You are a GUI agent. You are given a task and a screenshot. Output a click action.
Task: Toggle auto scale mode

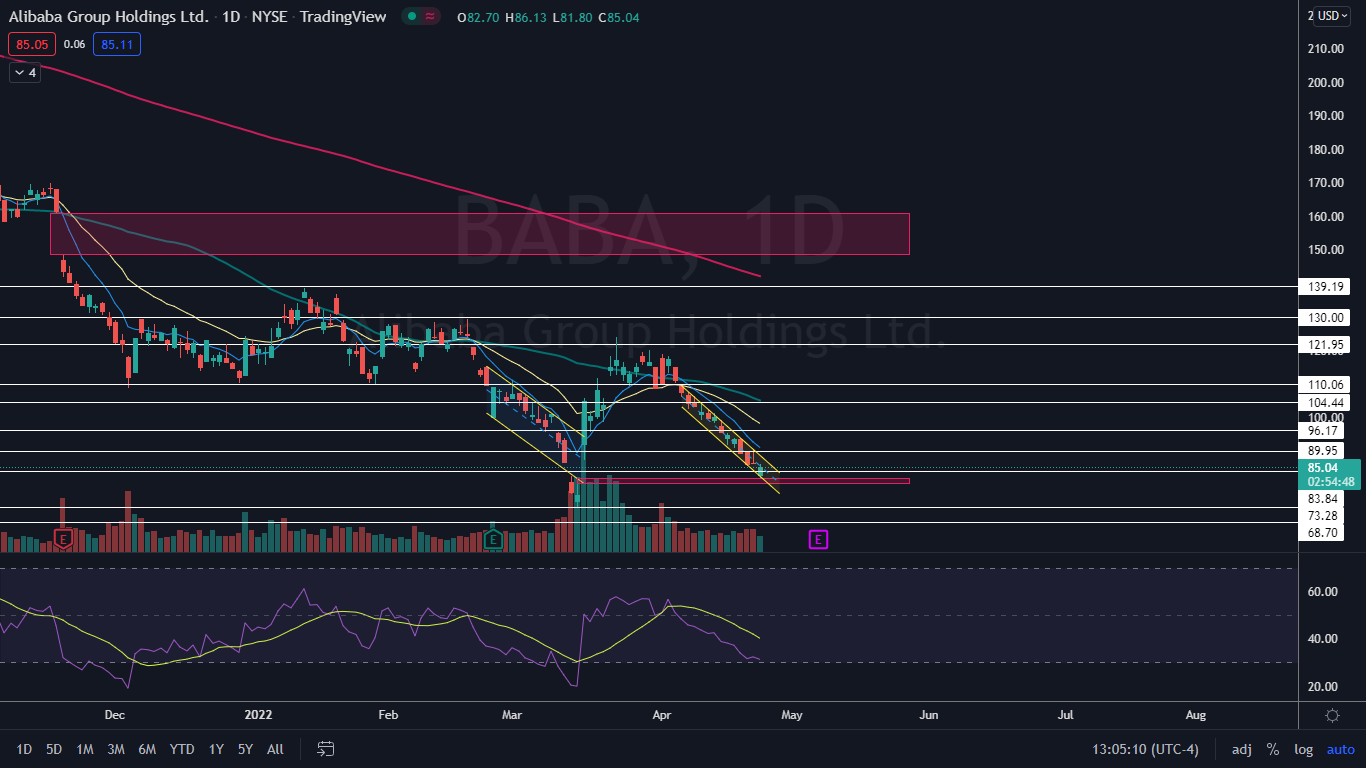click(1340, 749)
